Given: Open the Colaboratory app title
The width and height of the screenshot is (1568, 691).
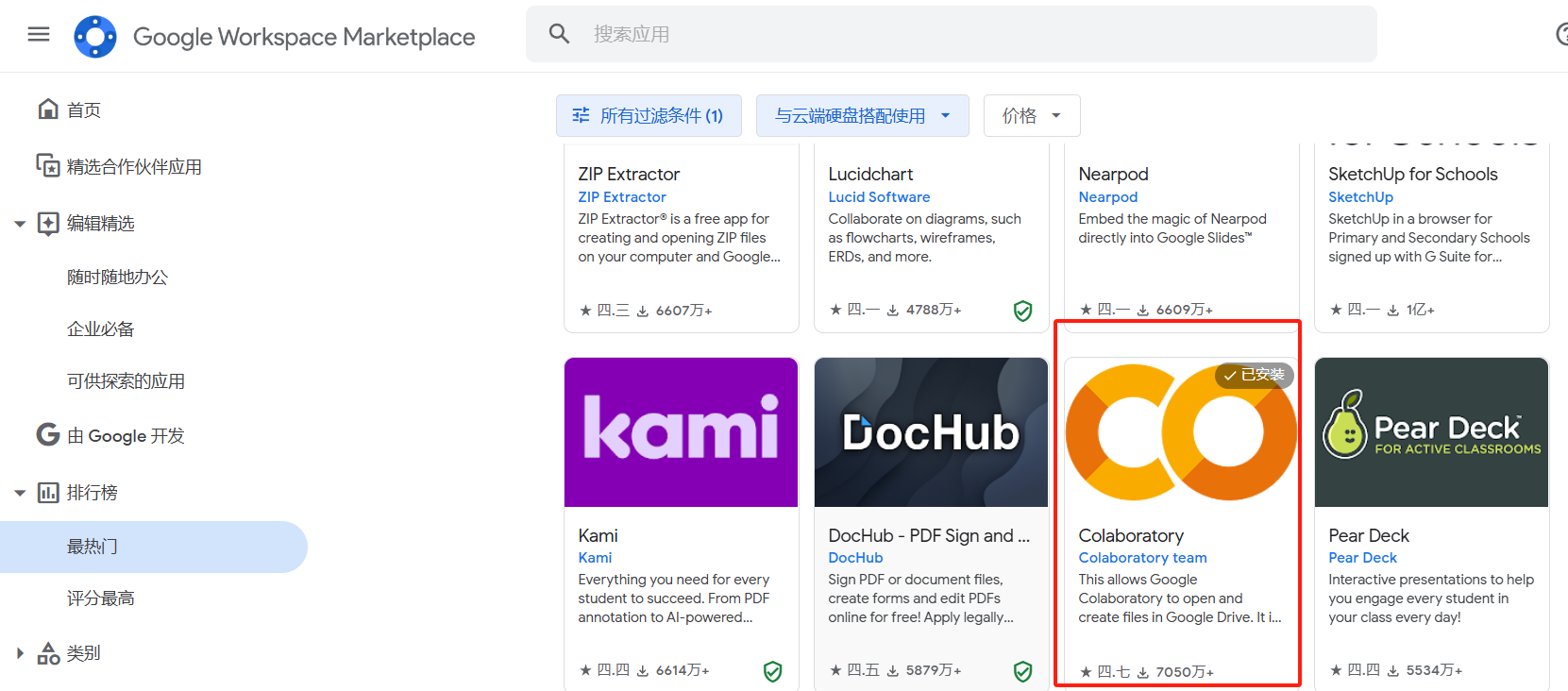Looking at the screenshot, I should pos(1131,536).
